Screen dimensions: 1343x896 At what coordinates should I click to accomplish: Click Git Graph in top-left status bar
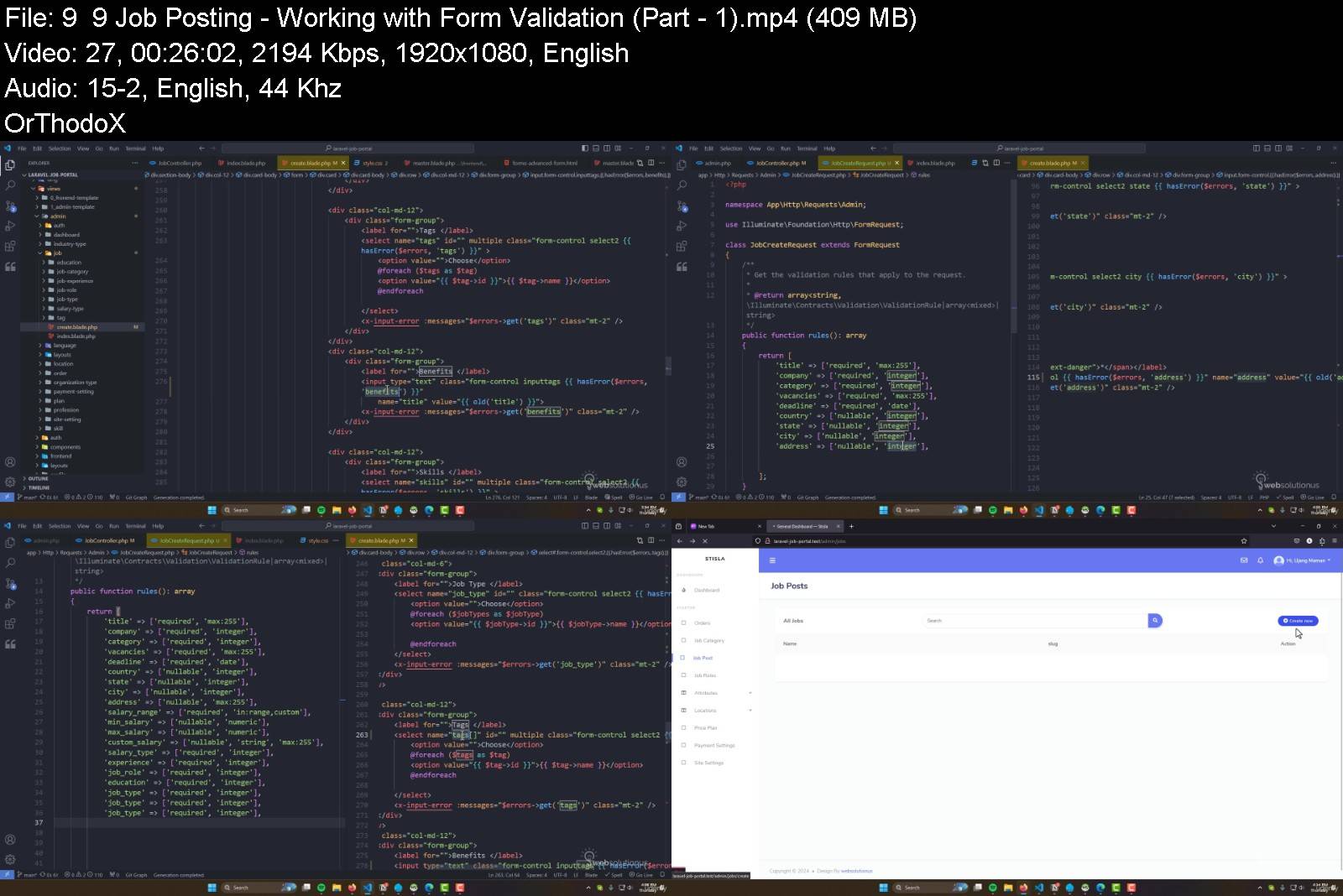point(136,497)
